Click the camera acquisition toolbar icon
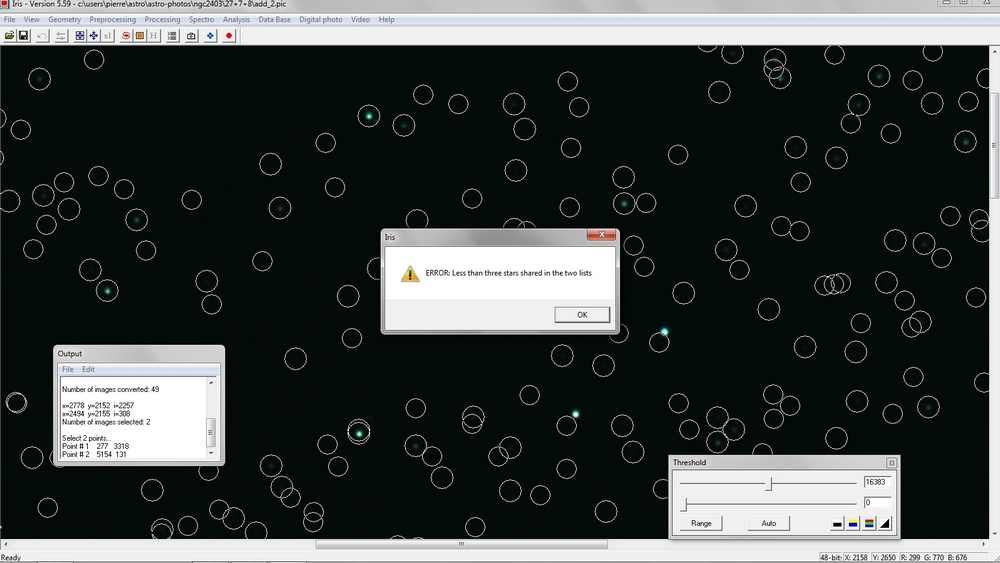The height and width of the screenshot is (563, 1000). [x=191, y=36]
